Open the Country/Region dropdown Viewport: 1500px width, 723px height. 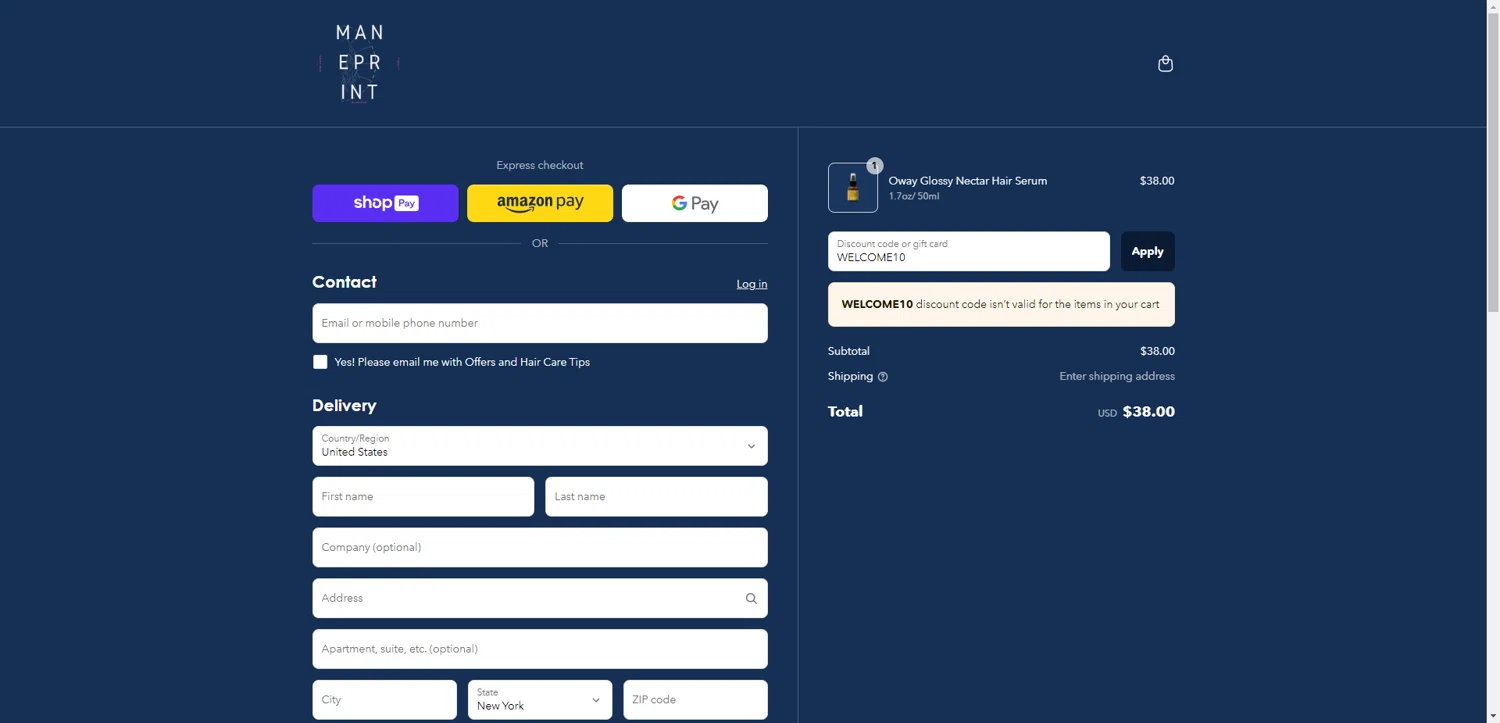pos(540,446)
